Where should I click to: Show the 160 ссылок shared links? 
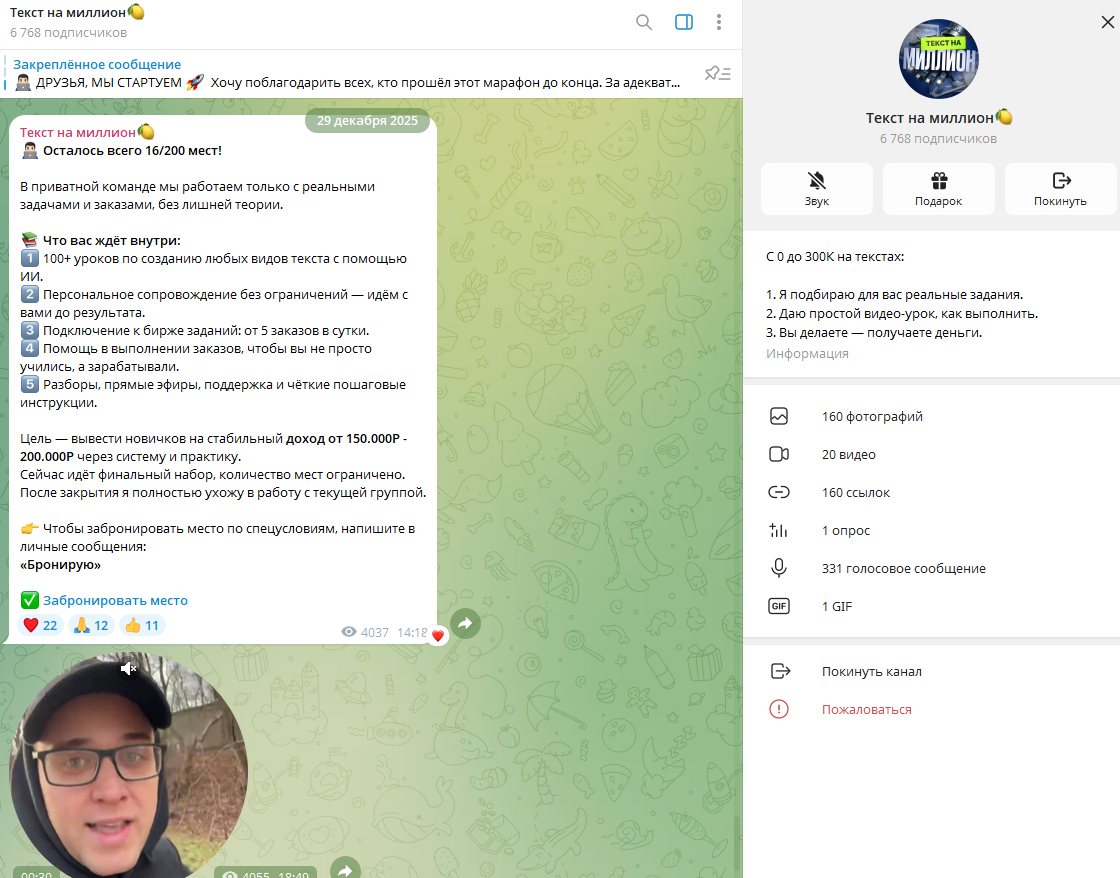pyautogui.click(x=855, y=493)
